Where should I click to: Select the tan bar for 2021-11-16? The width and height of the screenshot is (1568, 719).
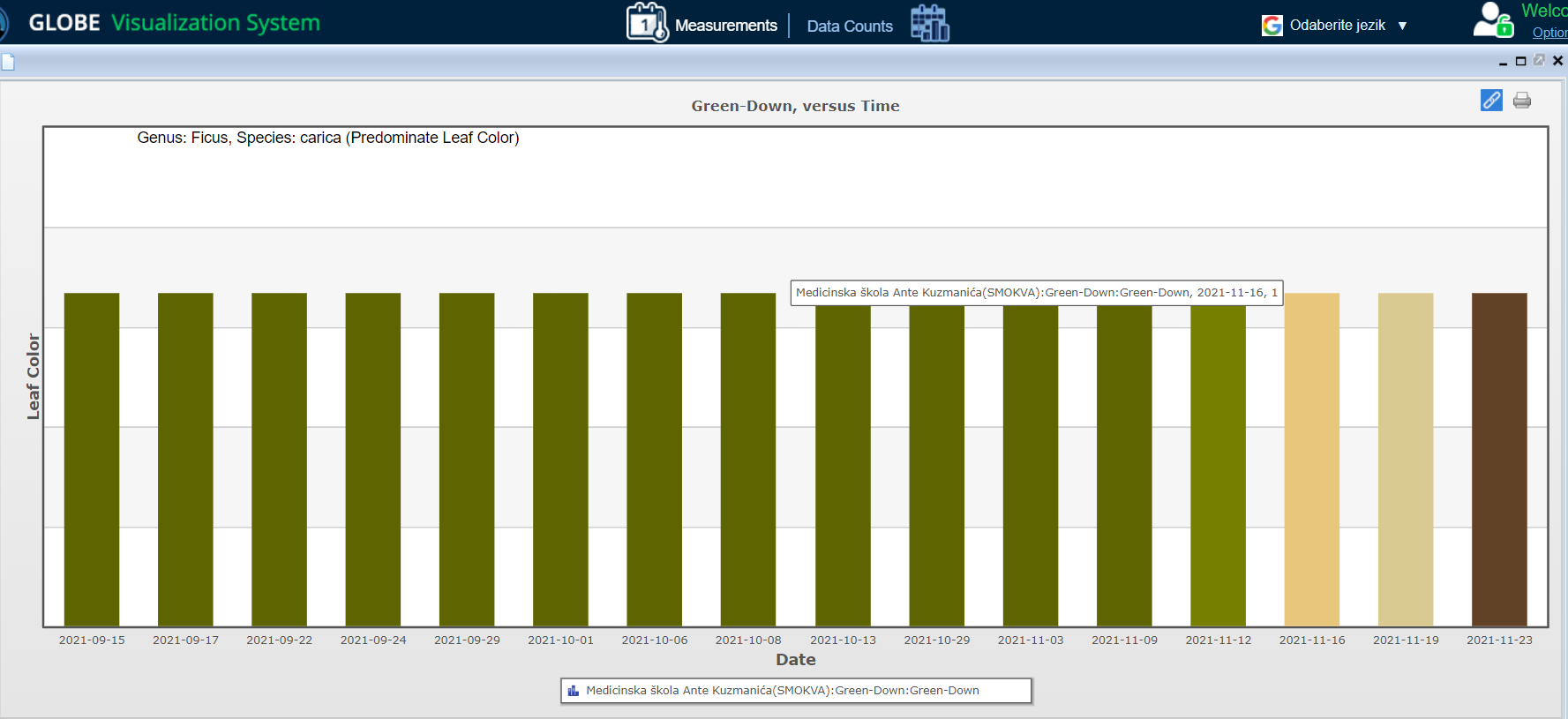click(1311, 459)
